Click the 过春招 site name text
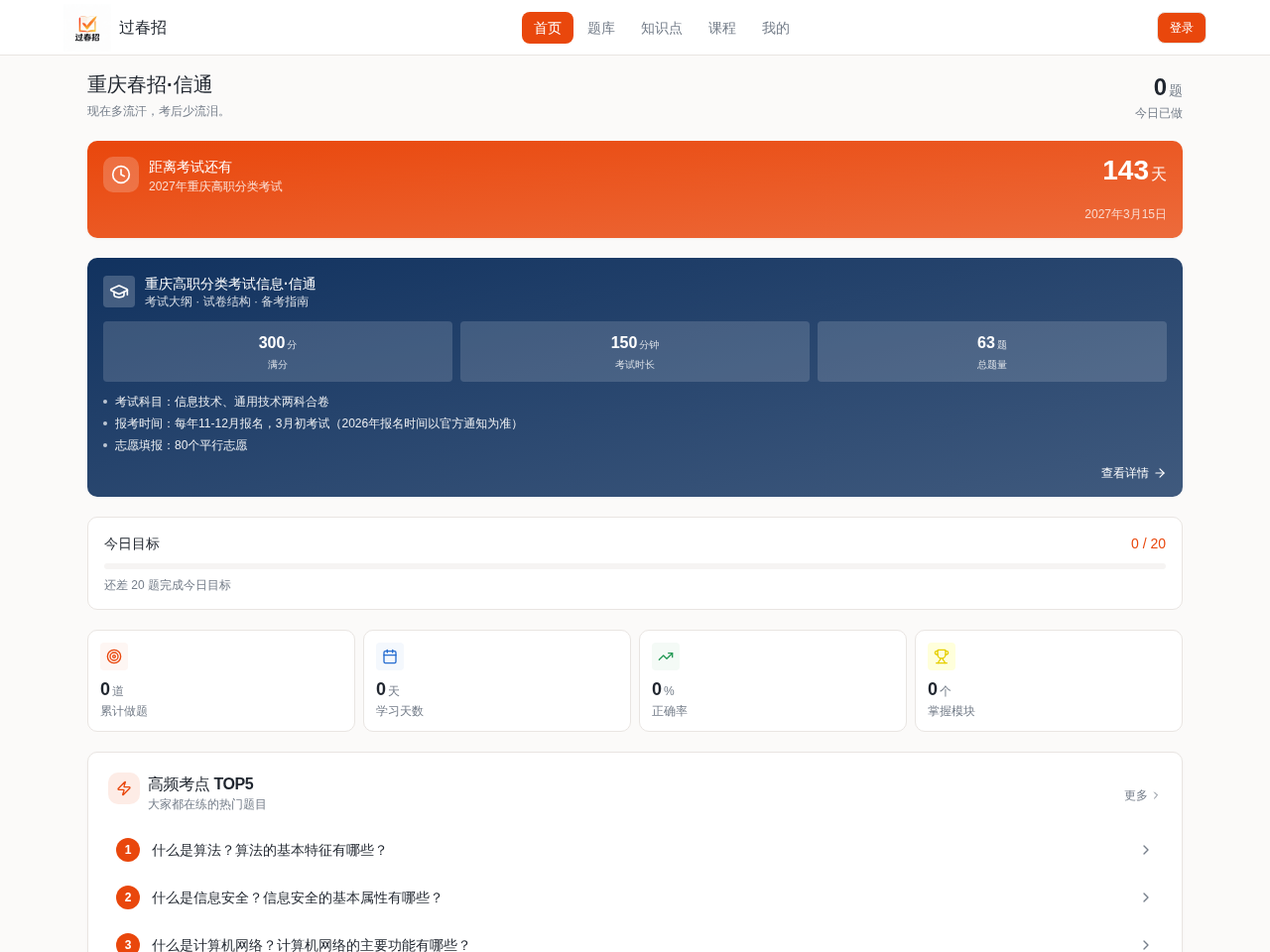Image resolution: width=1270 pixels, height=952 pixels. tap(143, 28)
